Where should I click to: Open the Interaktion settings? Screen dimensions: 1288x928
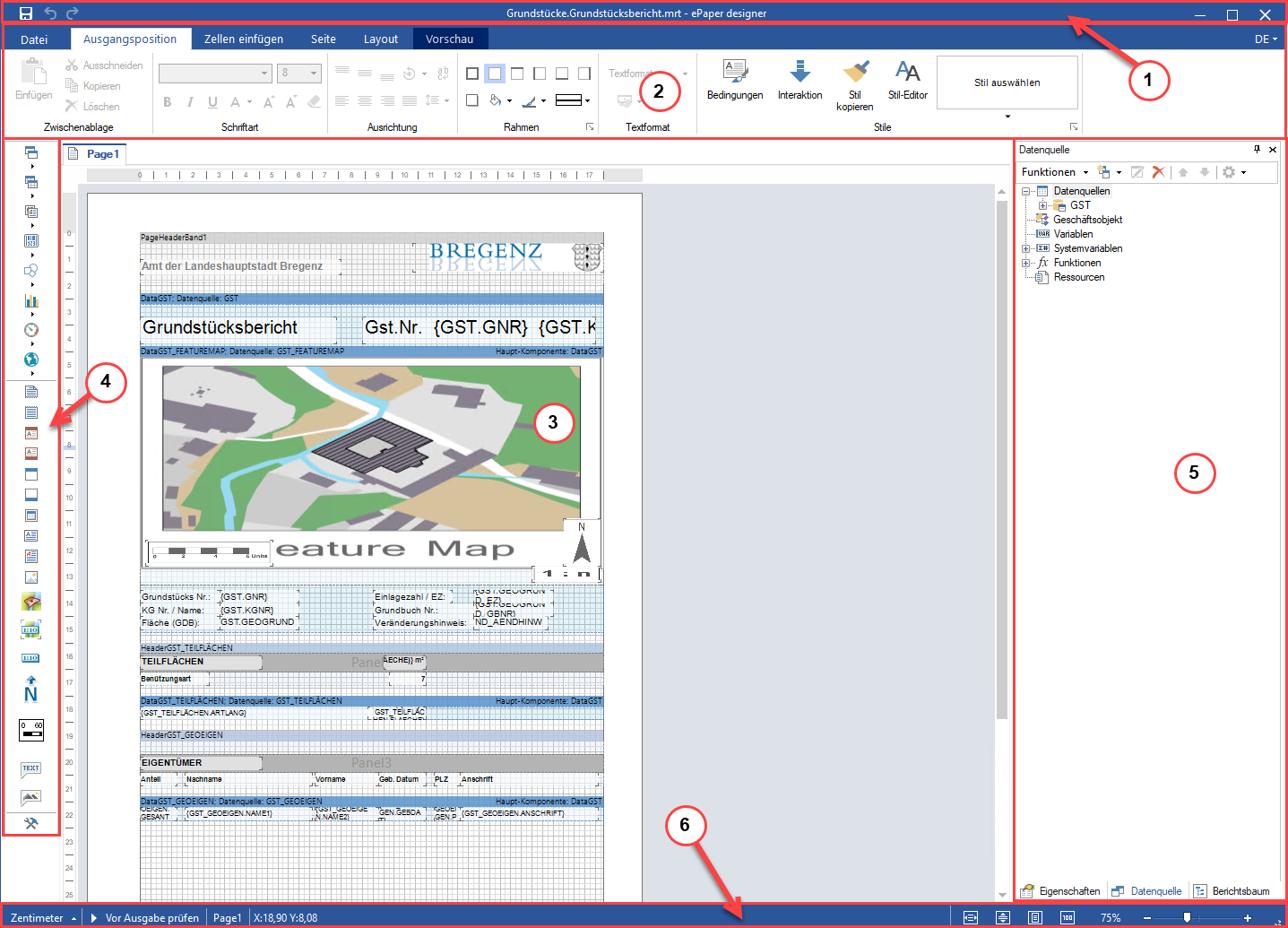[x=799, y=81]
